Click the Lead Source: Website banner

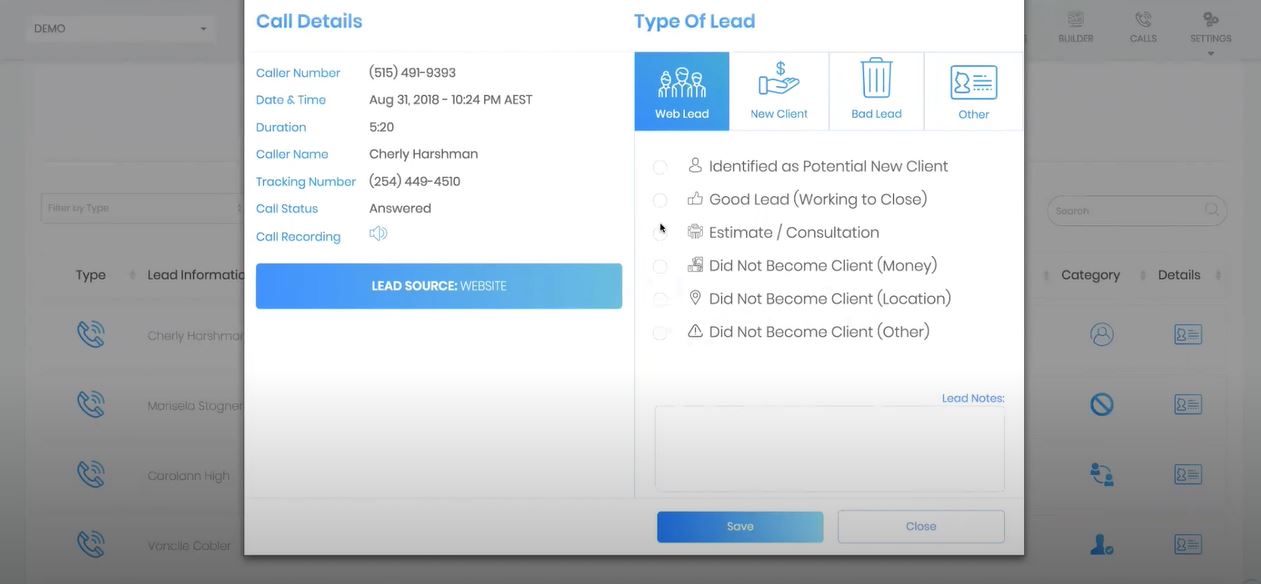coord(439,286)
